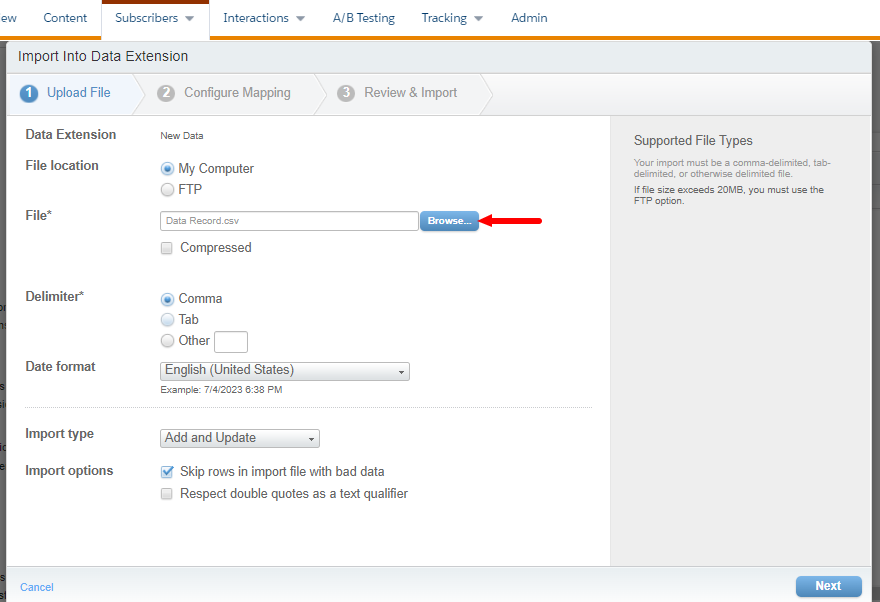Image resolution: width=880 pixels, height=602 pixels.
Task: Click the Next button
Action: [827, 586]
